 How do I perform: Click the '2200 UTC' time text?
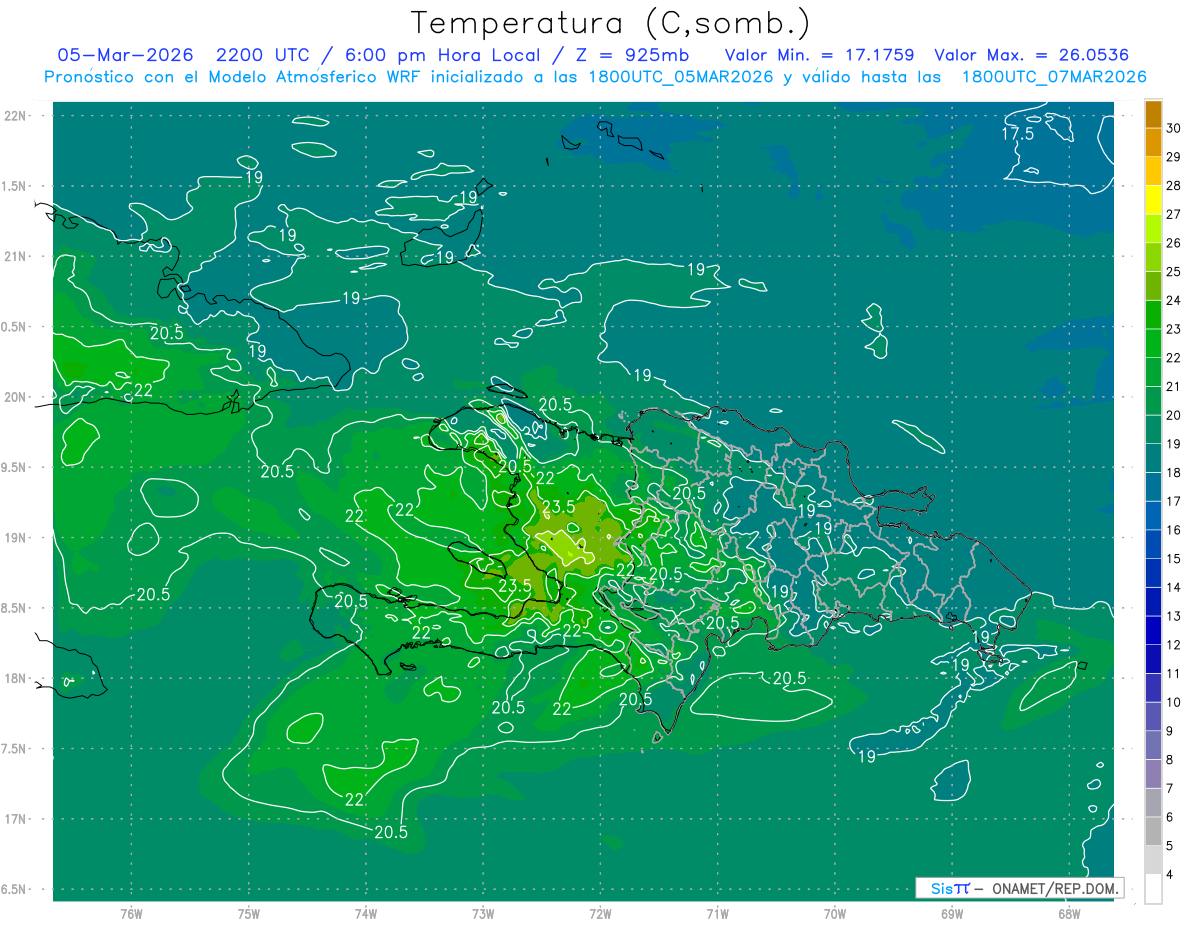263,55
